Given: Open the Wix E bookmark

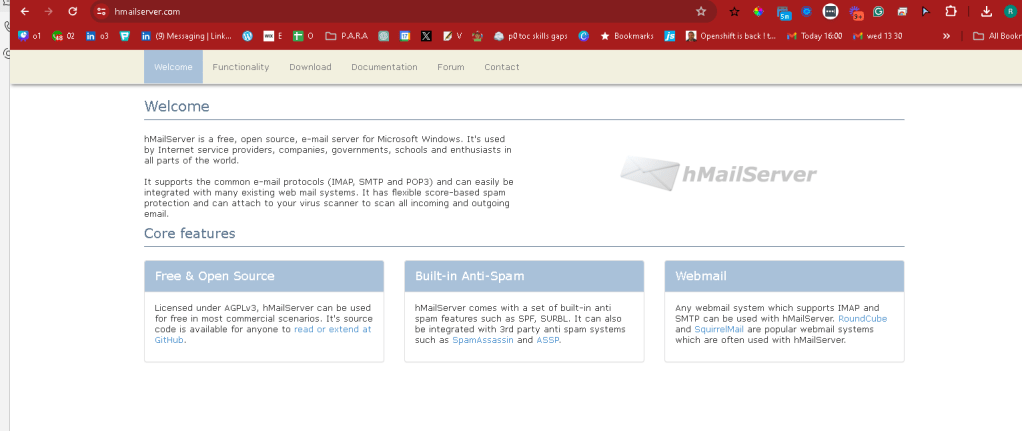Looking at the screenshot, I should (272, 36).
